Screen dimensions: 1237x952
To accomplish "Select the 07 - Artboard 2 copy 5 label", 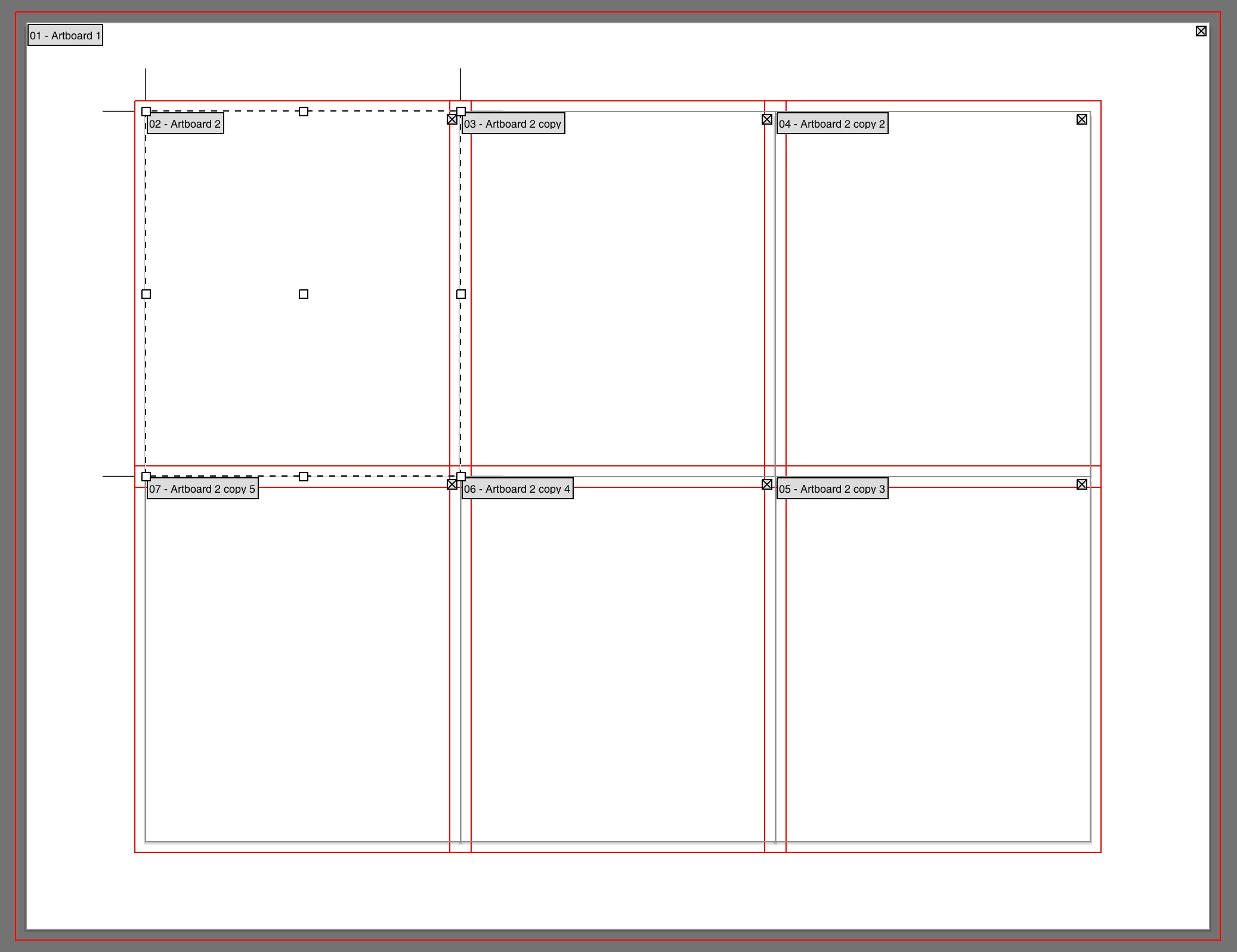I will (202, 489).
